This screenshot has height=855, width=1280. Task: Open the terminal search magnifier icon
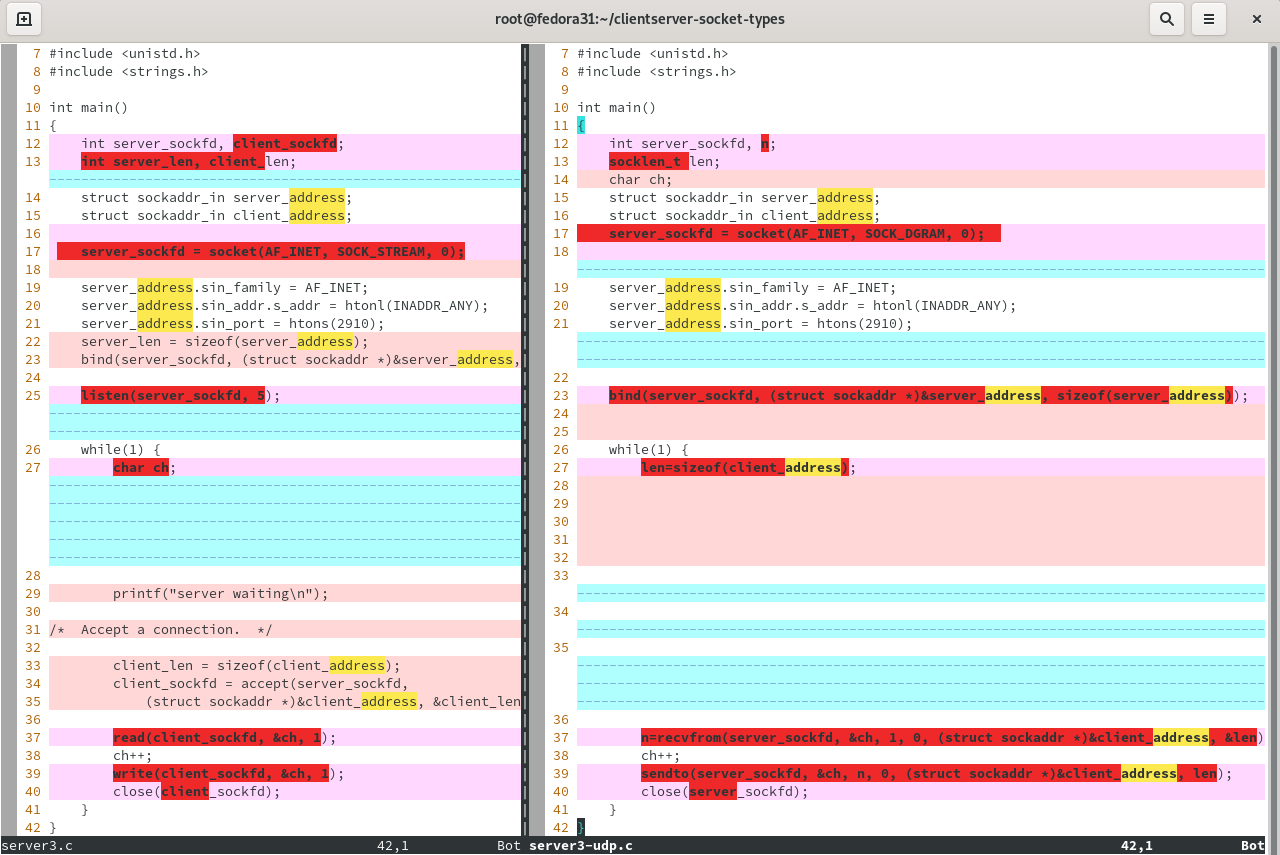click(1166, 19)
